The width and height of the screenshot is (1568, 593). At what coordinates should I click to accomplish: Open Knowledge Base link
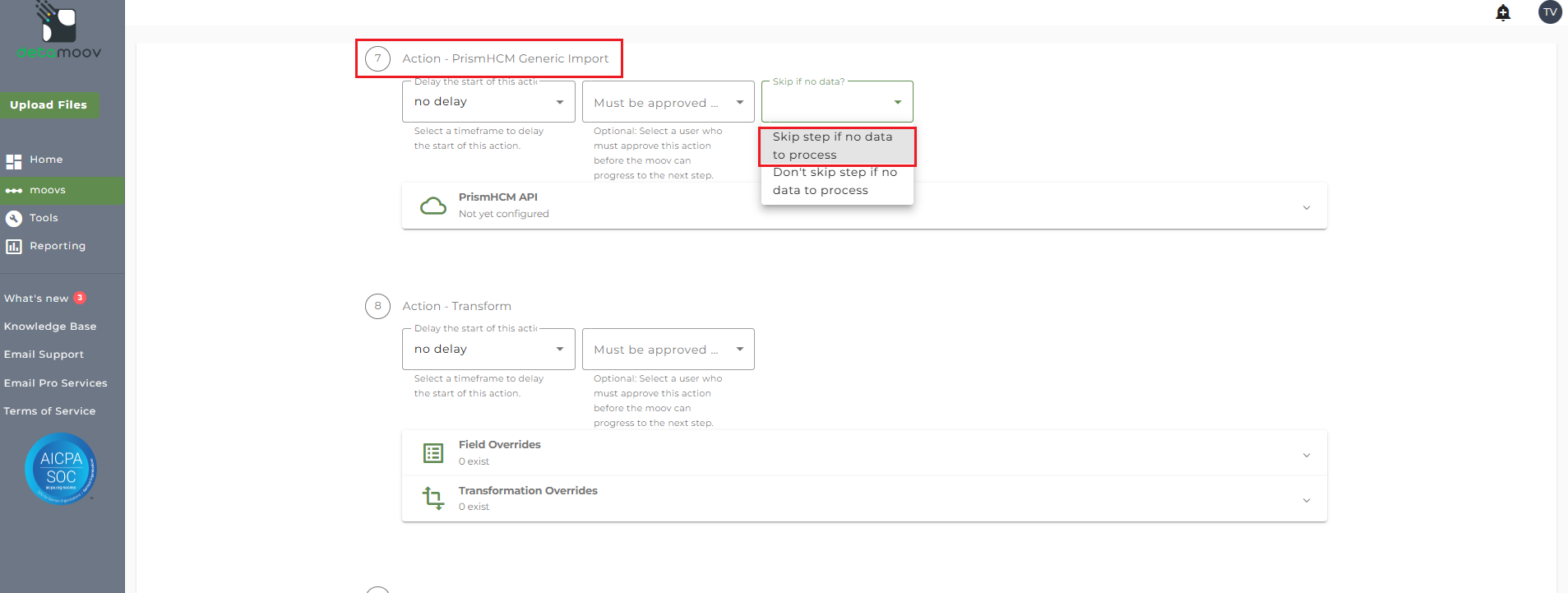(50, 327)
